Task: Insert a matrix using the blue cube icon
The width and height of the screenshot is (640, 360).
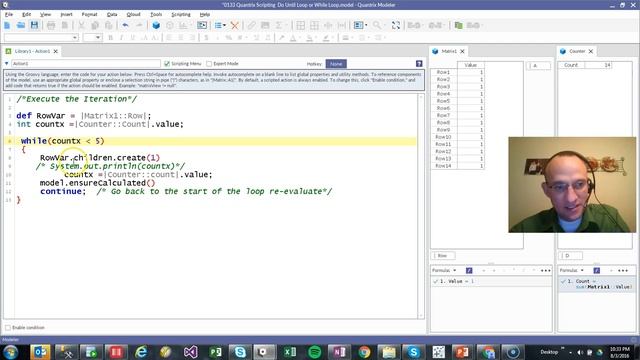Action: 156,25
